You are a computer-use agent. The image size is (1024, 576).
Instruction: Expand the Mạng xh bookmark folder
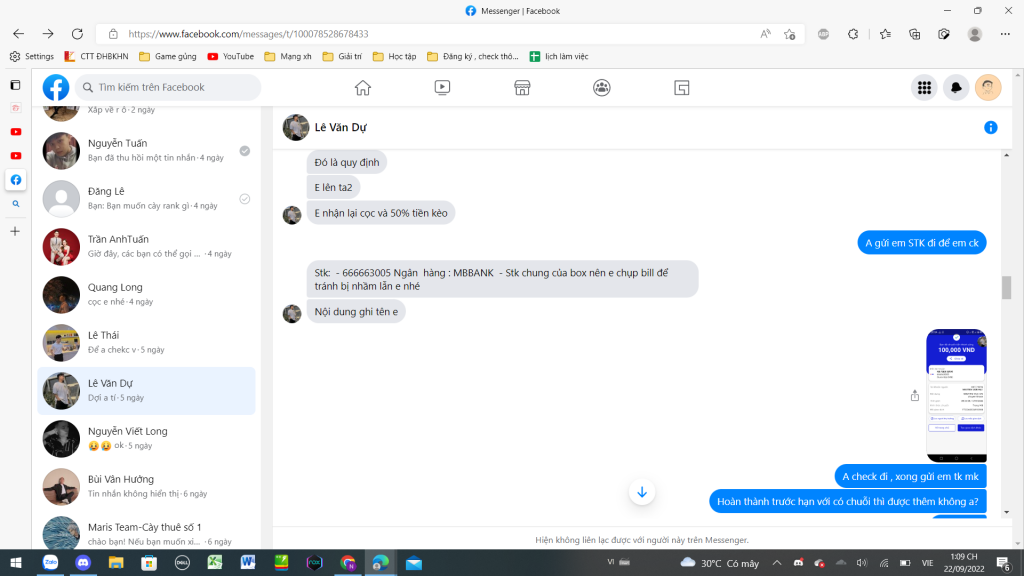tap(290, 57)
